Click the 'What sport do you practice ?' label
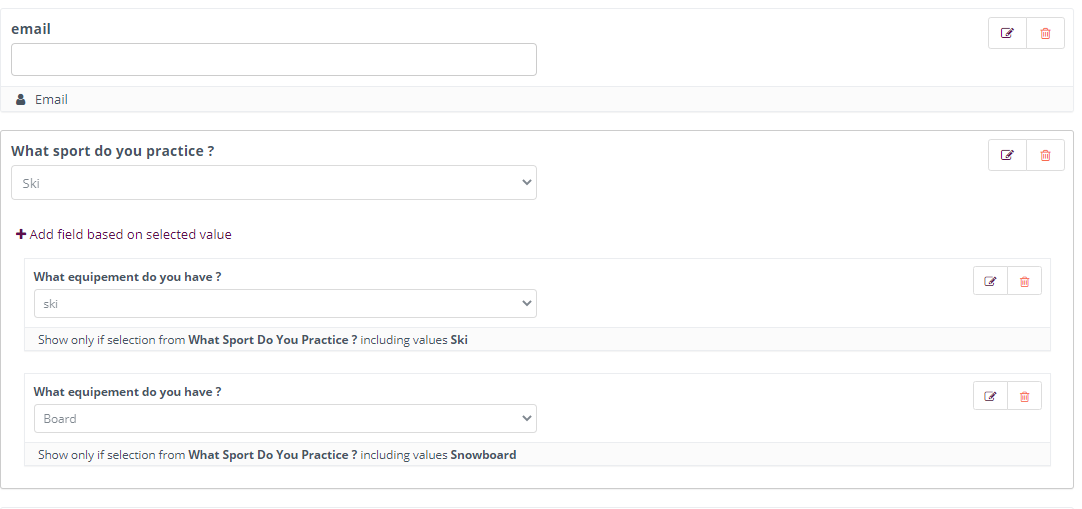 click(x=112, y=151)
